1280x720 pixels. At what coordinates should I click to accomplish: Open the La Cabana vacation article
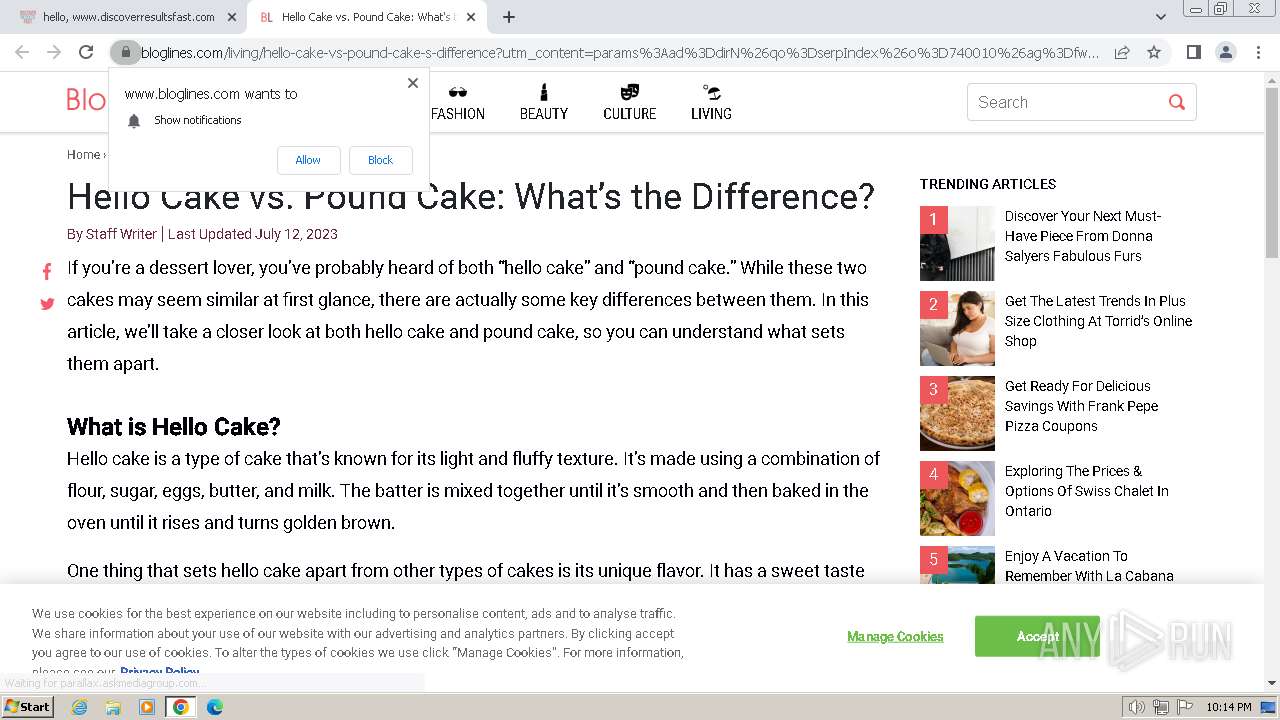[x=1089, y=566]
